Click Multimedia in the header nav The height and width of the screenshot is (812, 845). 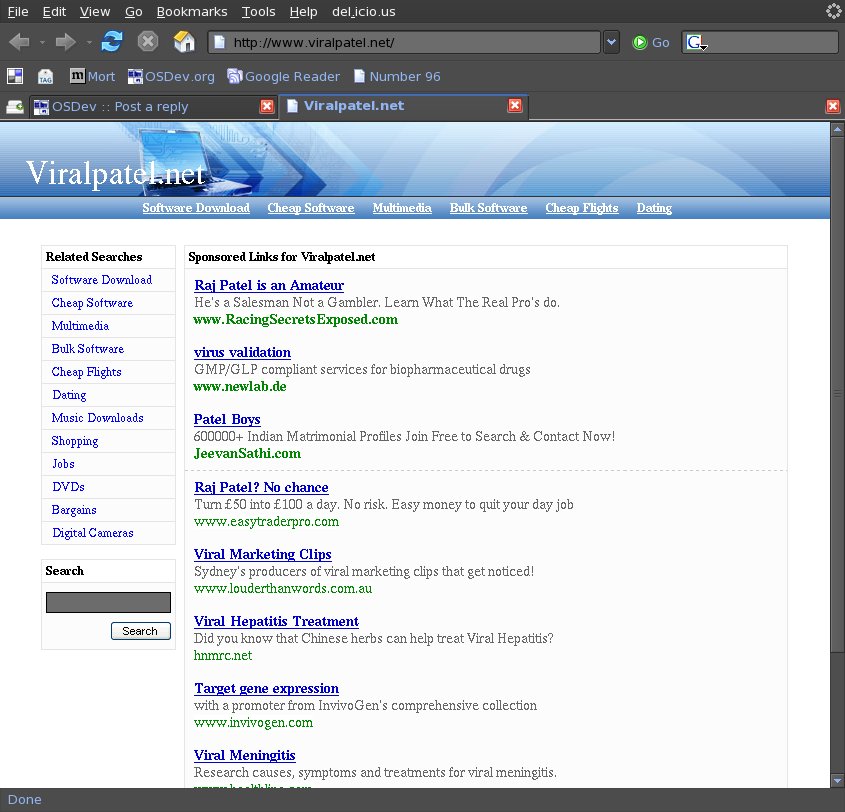pos(402,208)
